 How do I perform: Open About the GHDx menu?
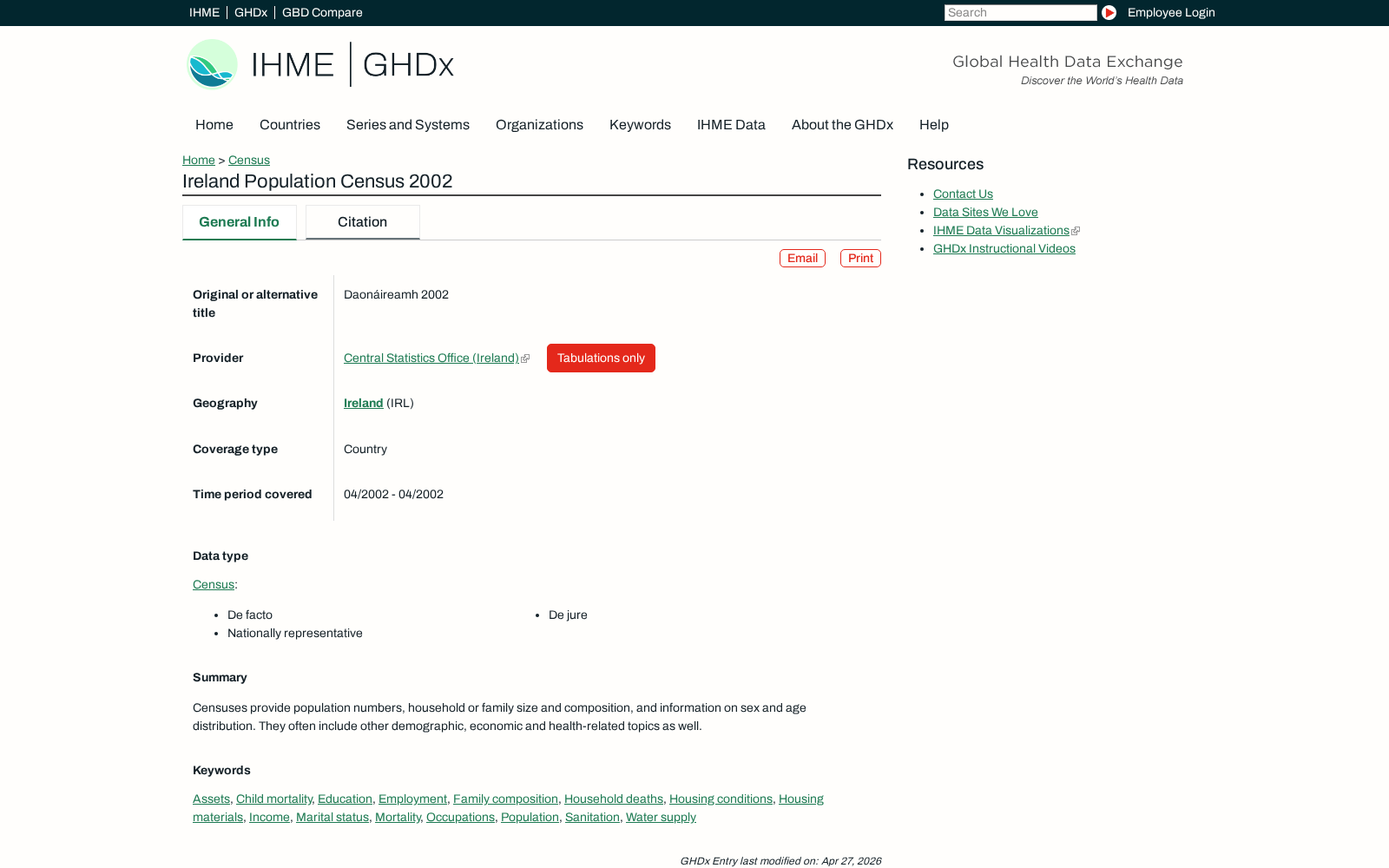click(842, 125)
